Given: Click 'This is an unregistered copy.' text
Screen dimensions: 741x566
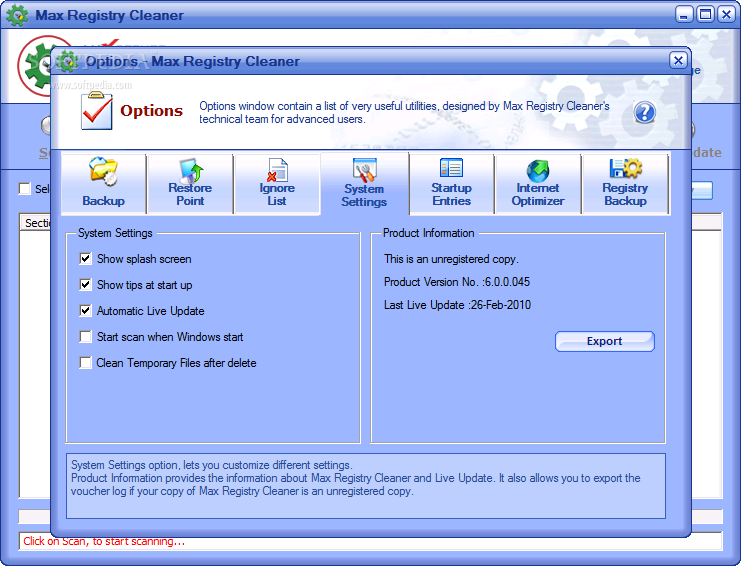Looking at the screenshot, I should [x=451, y=259].
